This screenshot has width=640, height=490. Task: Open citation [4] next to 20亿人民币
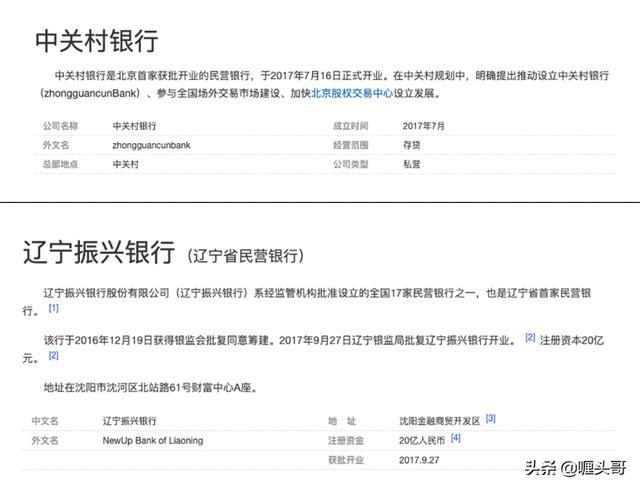(x=456, y=438)
